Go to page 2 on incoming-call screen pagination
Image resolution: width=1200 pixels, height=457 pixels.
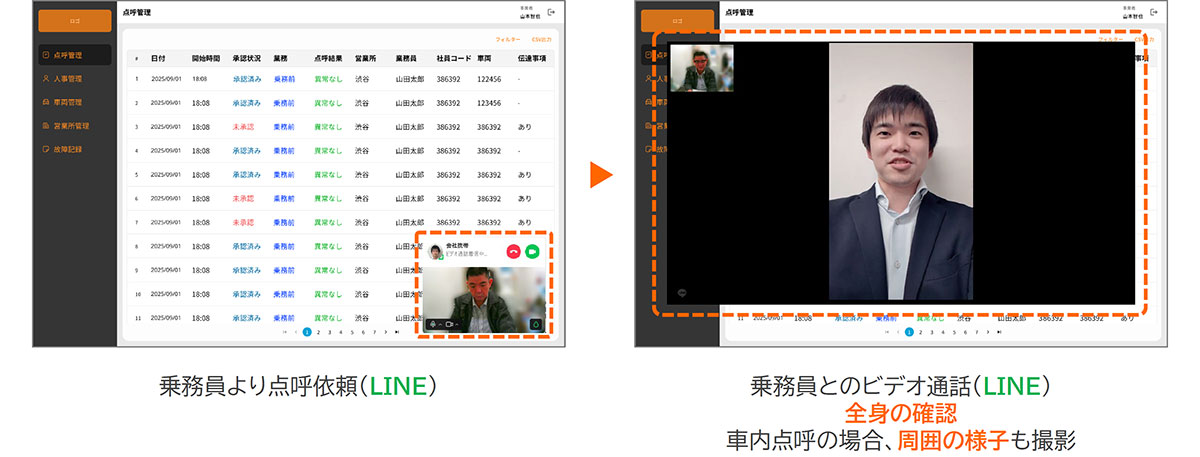318,331
